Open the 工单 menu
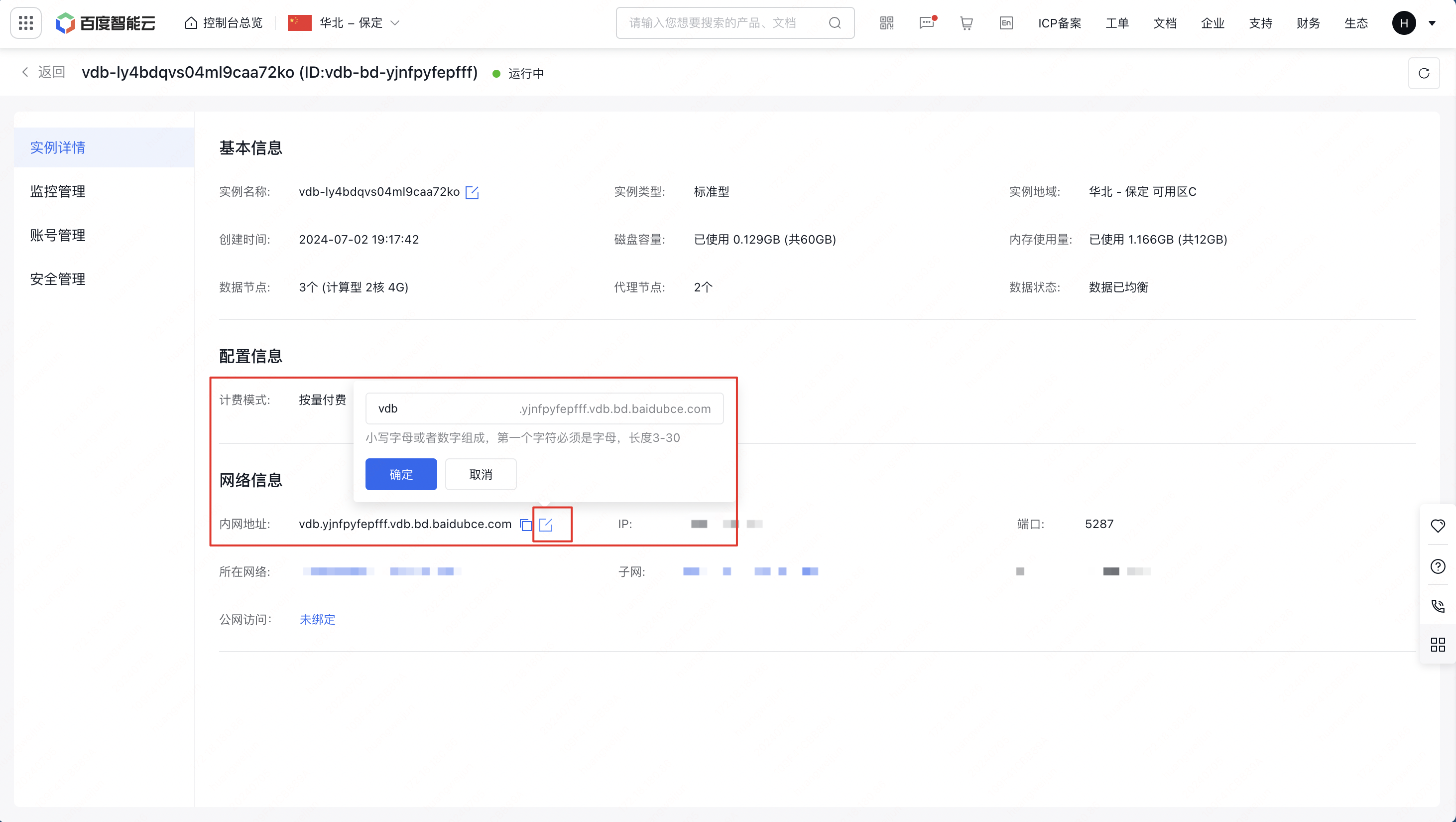 click(1117, 23)
